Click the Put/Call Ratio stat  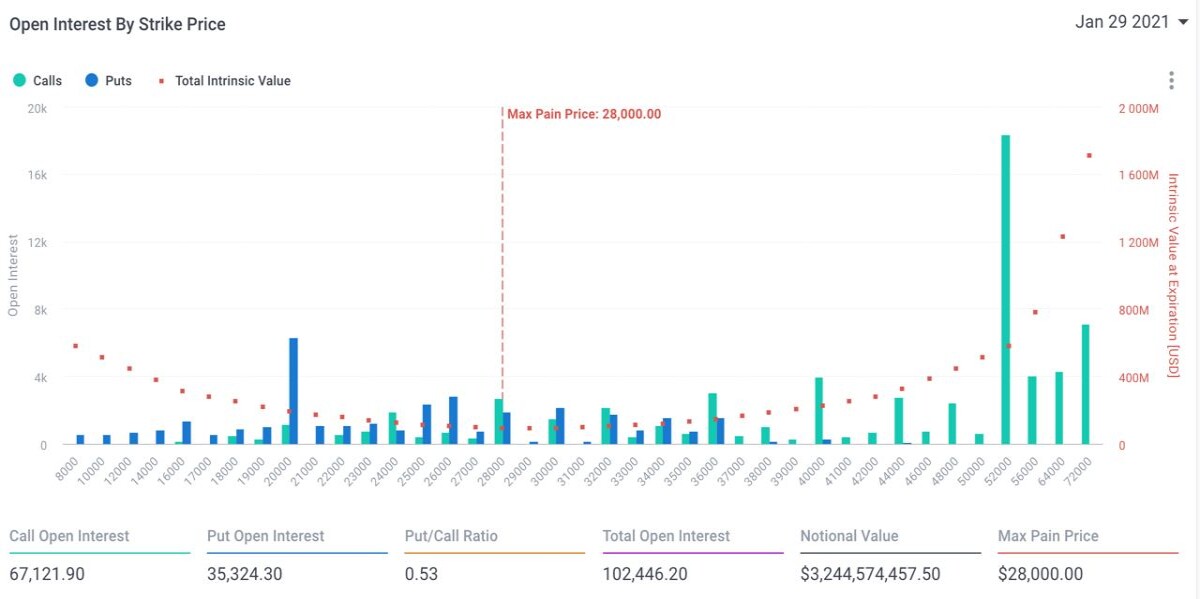click(x=495, y=555)
